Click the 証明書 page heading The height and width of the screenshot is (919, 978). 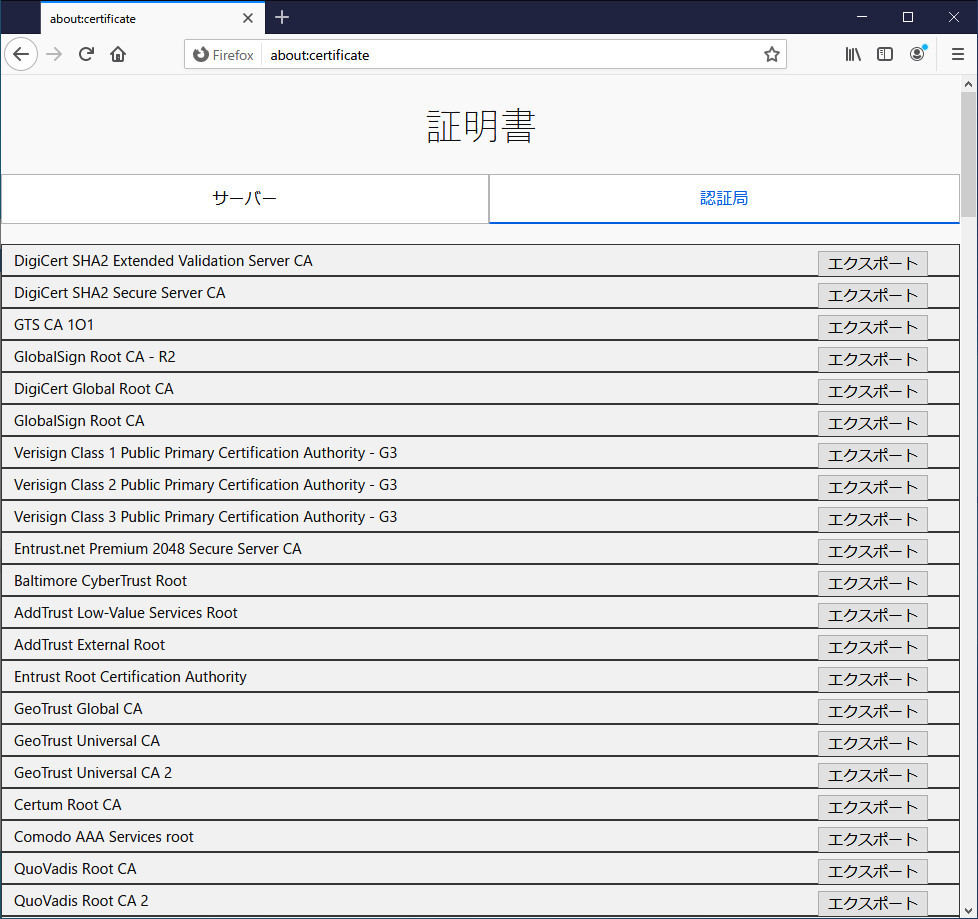481,126
